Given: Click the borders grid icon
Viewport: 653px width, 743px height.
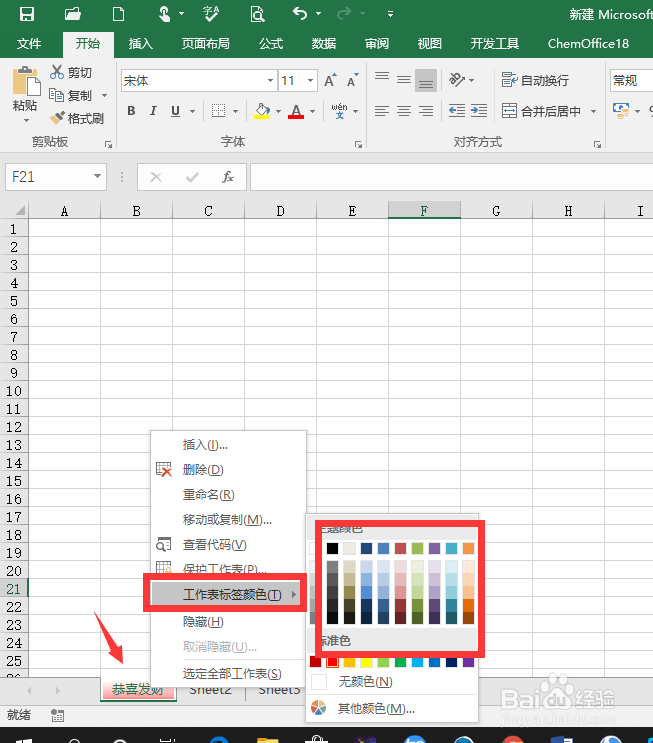Looking at the screenshot, I should (218, 111).
